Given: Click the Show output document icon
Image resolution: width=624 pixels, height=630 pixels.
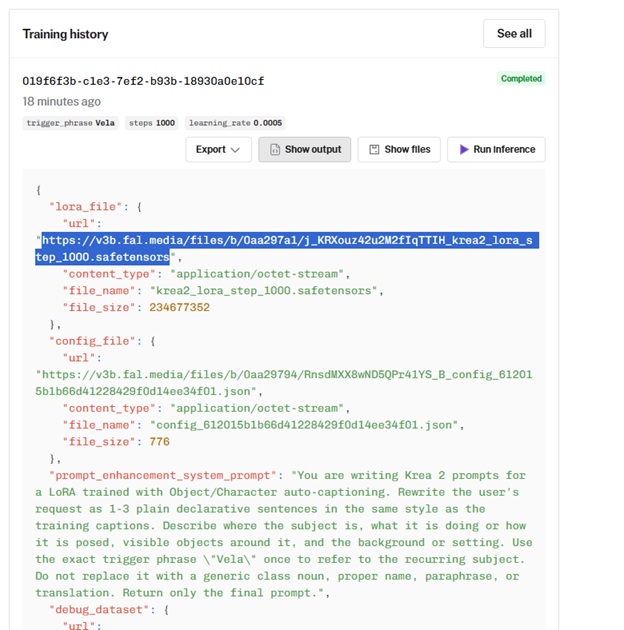Looking at the screenshot, I should pyautogui.click(x=275, y=149).
